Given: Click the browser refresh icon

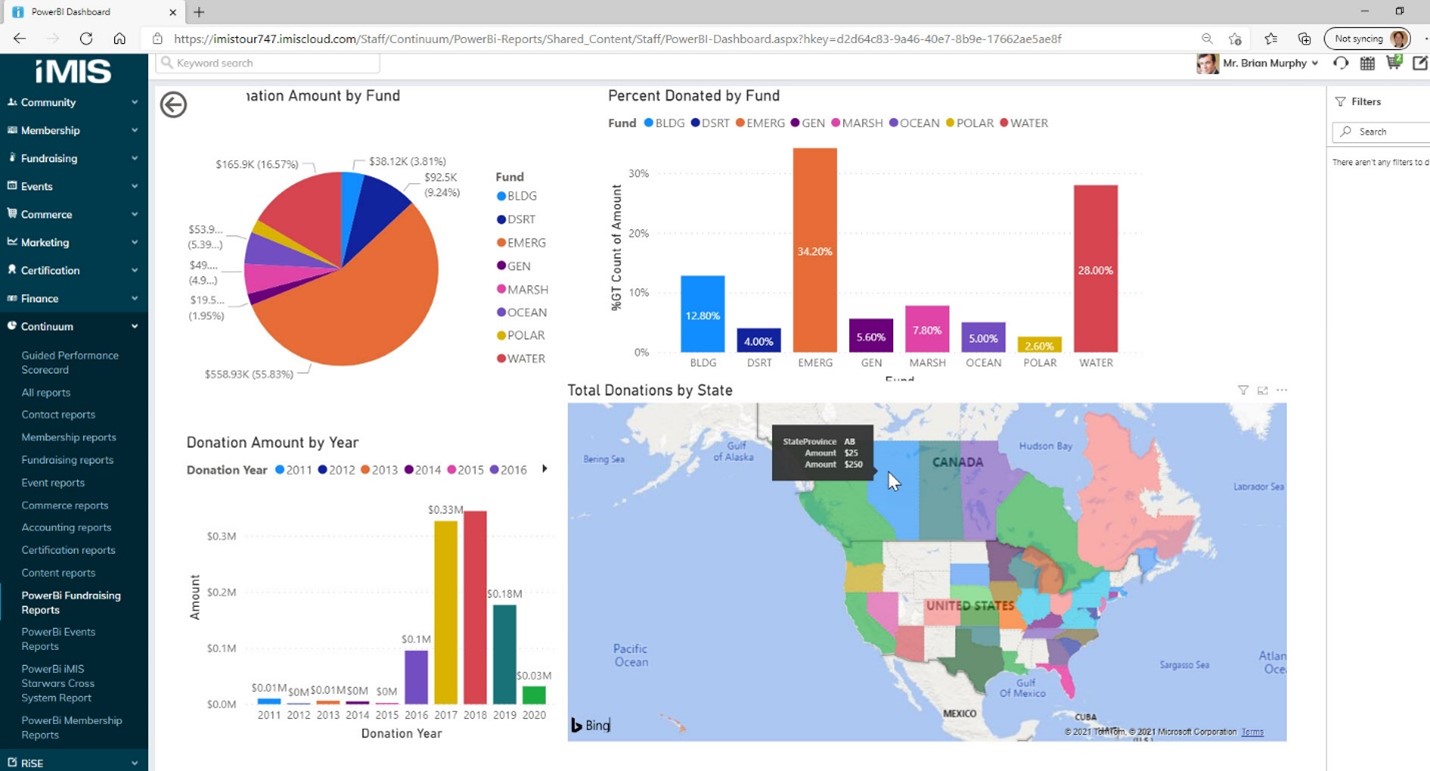Looking at the screenshot, I should pyautogui.click(x=86, y=39).
